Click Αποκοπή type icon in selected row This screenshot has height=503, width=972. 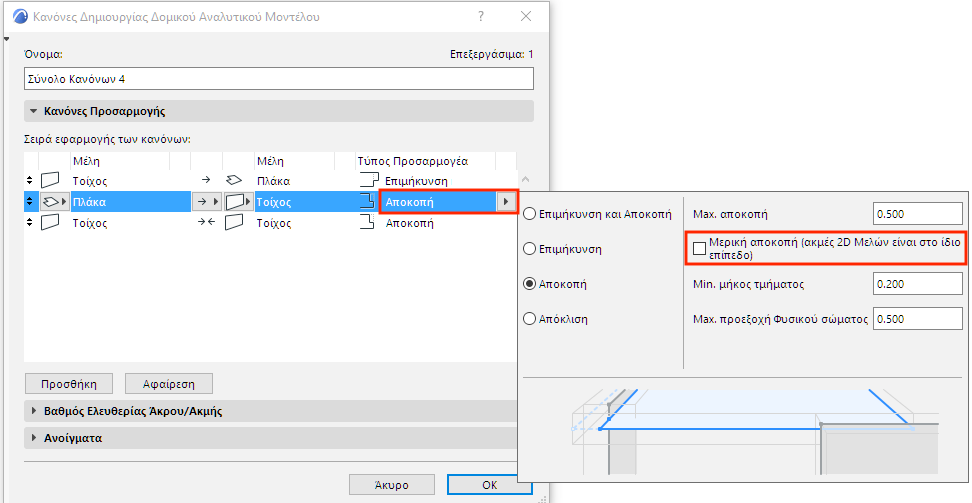click(x=368, y=202)
